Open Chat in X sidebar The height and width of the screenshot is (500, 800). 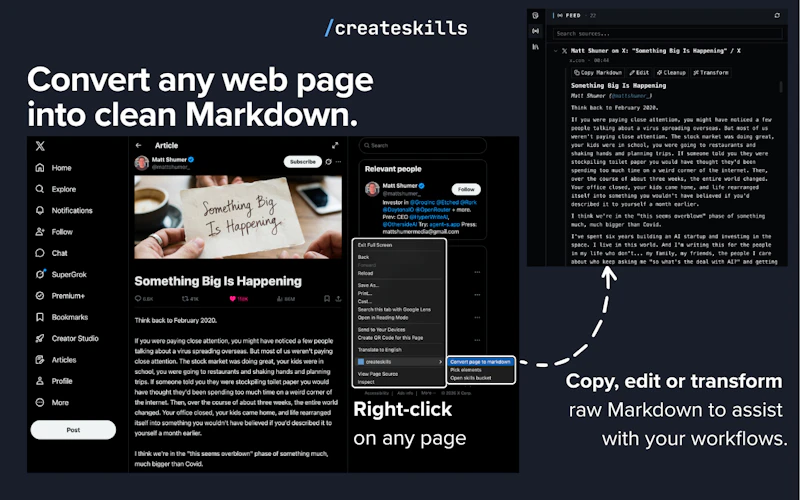(52, 253)
